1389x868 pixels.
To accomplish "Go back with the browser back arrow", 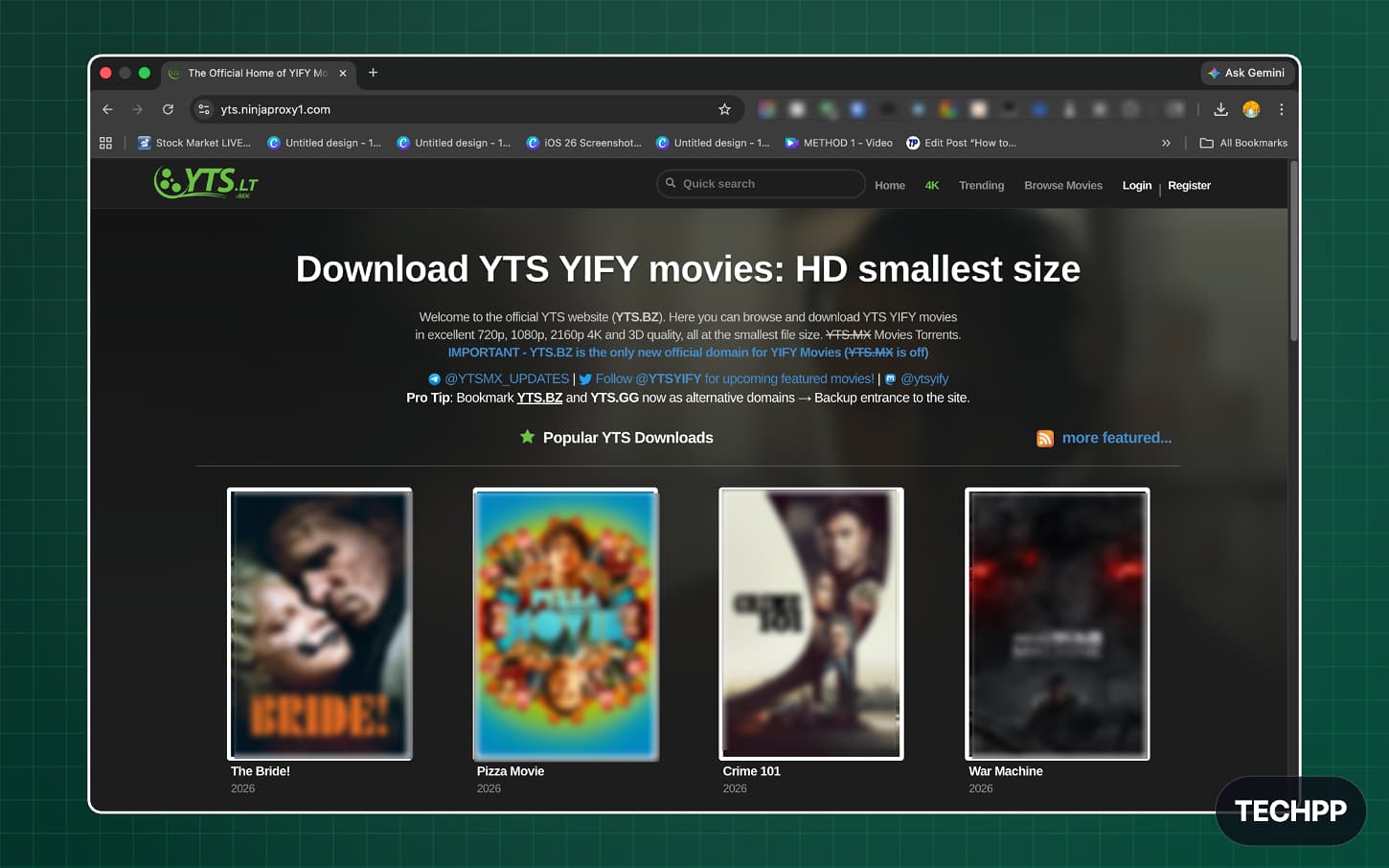I will pos(107,109).
